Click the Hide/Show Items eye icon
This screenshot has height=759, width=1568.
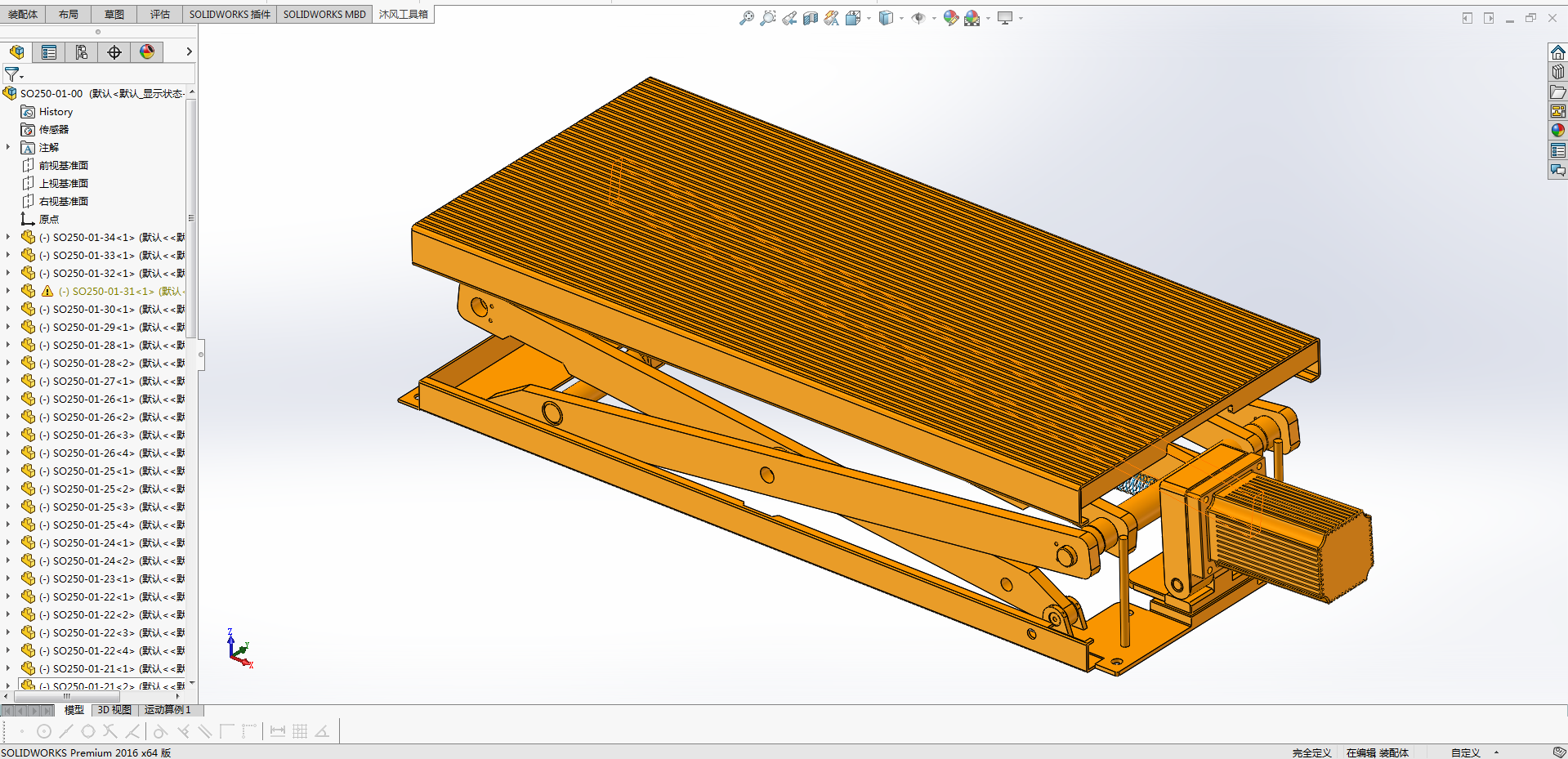pos(918,18)
